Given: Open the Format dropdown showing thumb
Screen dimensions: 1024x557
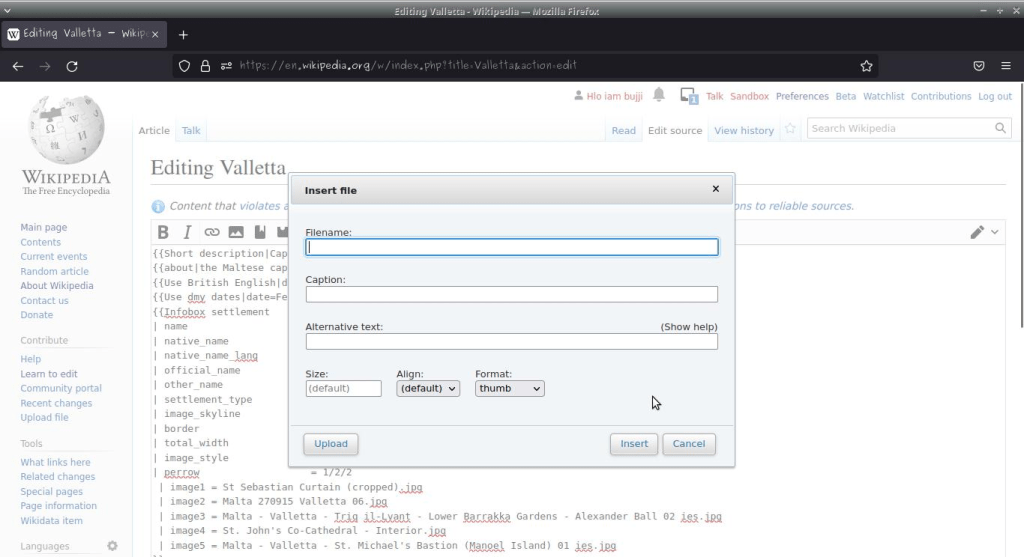Looking at the screenshot, I should coord(510,388).
